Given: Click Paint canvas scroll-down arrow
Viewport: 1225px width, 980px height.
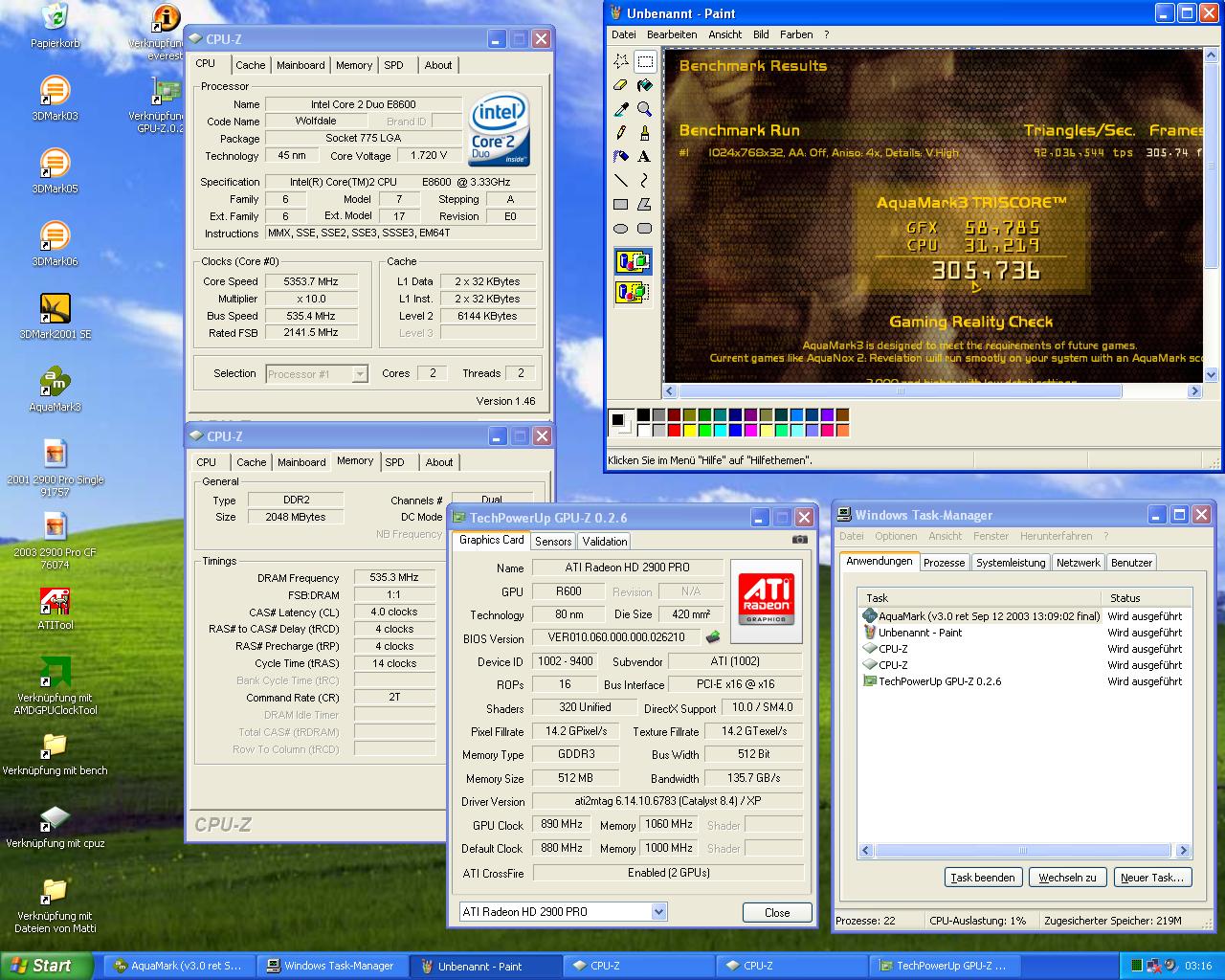Looking at the screenshot, I should (x=1210, y=375).
